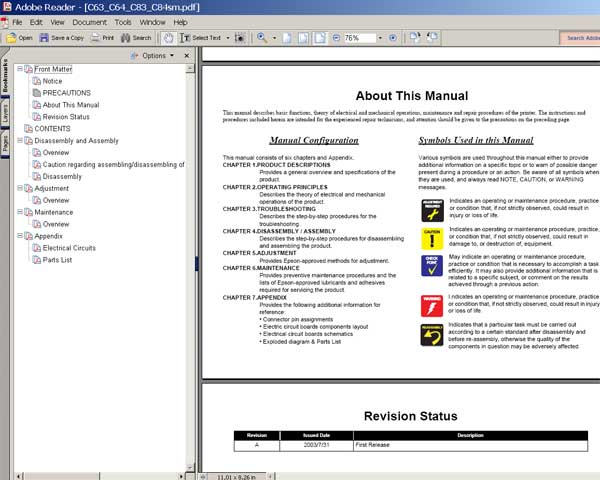600x480 pixels.
Task: Click into the 76% zoom field
Action: click(360, 38)
